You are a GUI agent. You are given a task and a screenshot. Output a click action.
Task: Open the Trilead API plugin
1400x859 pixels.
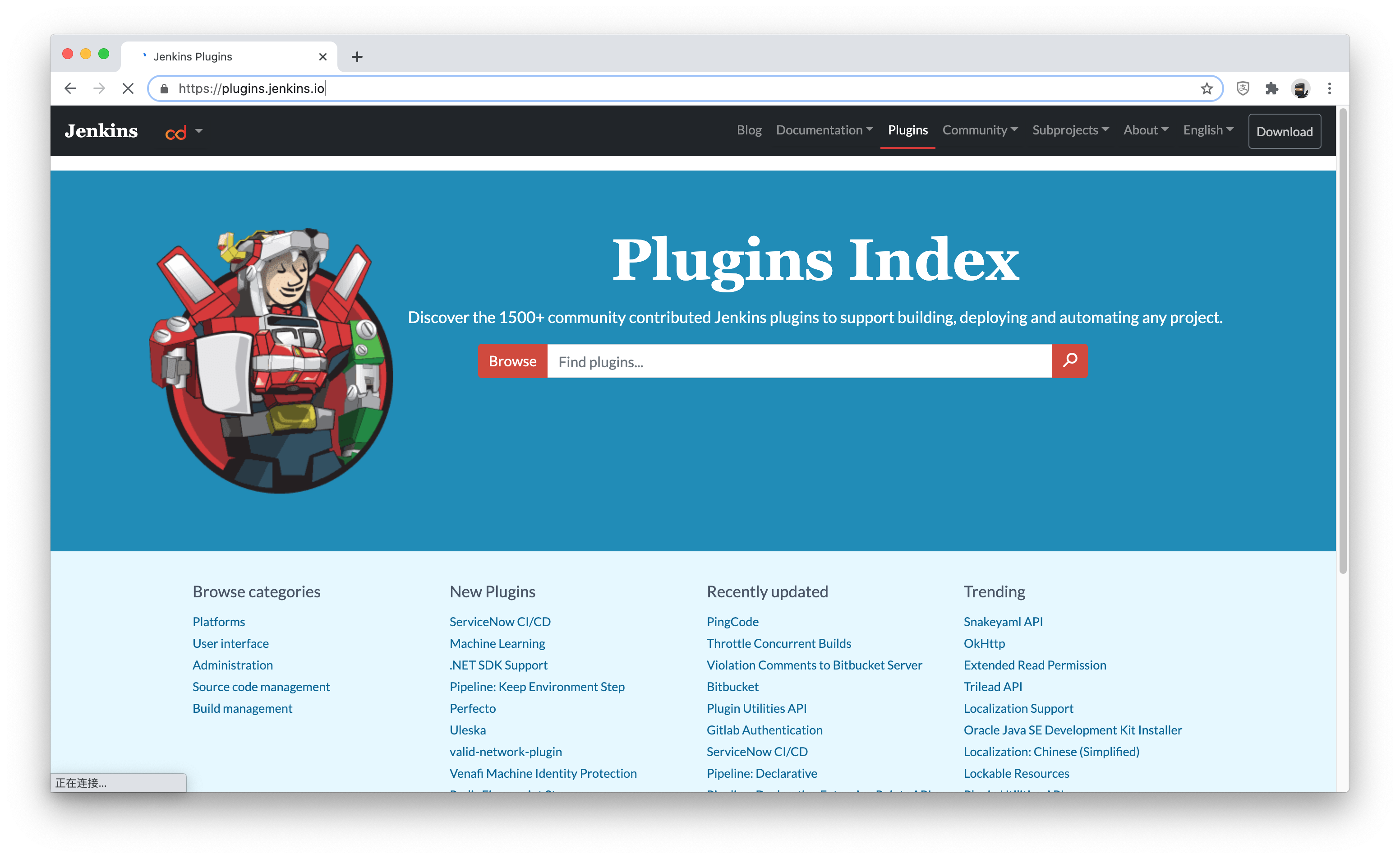coord(993,686)
